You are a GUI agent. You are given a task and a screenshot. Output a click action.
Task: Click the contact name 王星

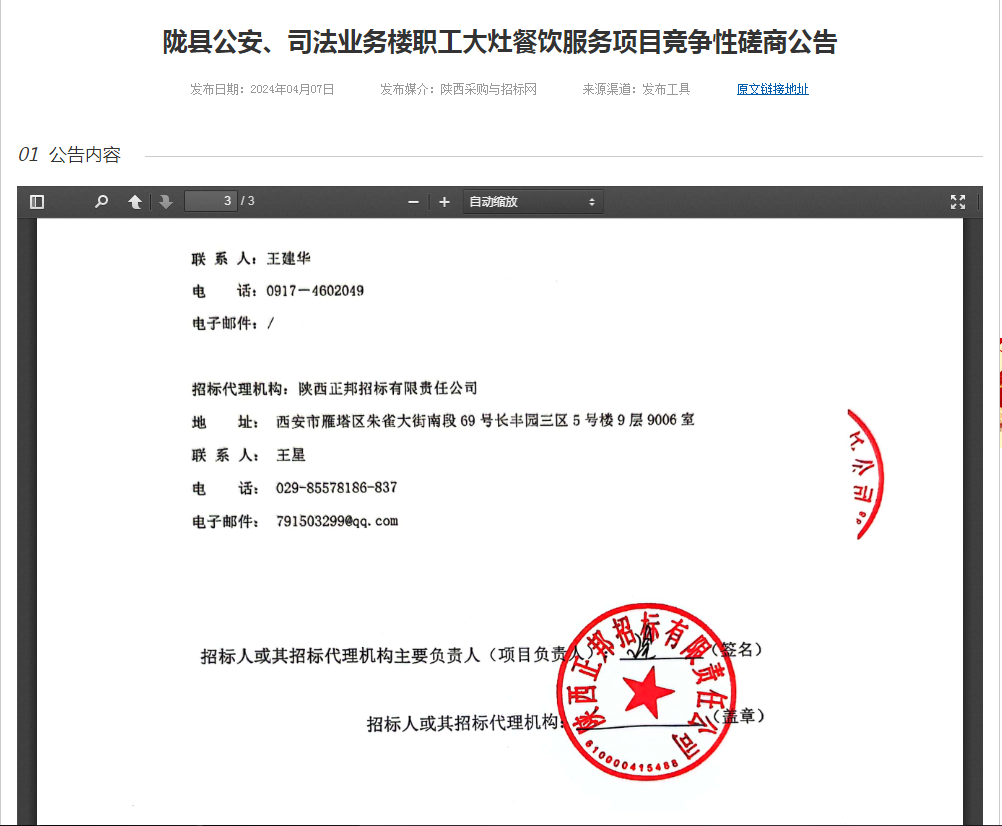point(291,455)
